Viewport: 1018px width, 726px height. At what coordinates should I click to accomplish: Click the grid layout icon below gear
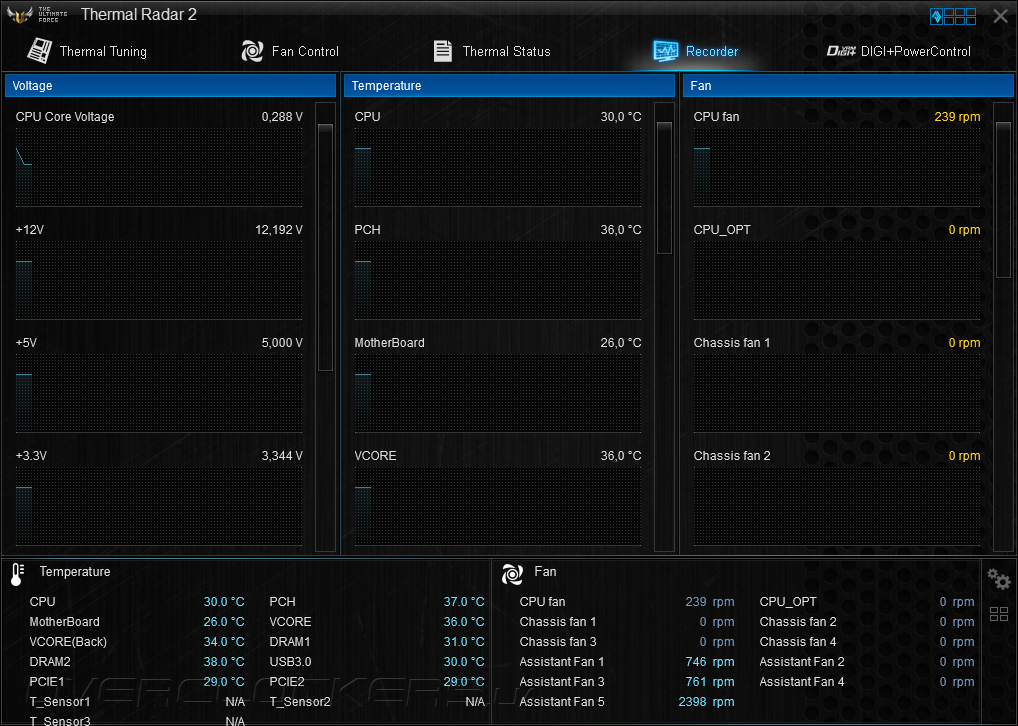point(999,614)
